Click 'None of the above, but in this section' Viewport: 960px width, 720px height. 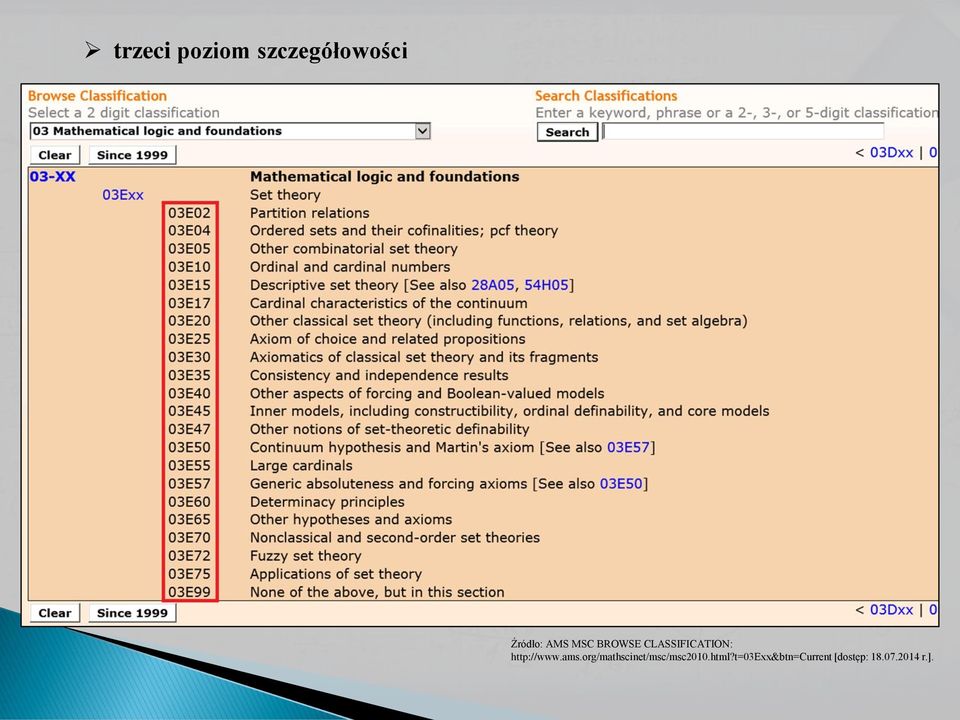pos(377,592)
